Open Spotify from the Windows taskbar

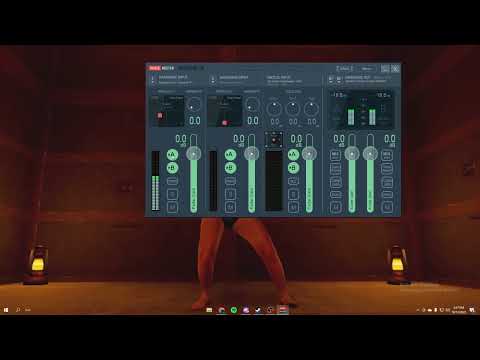coord(234,310)
